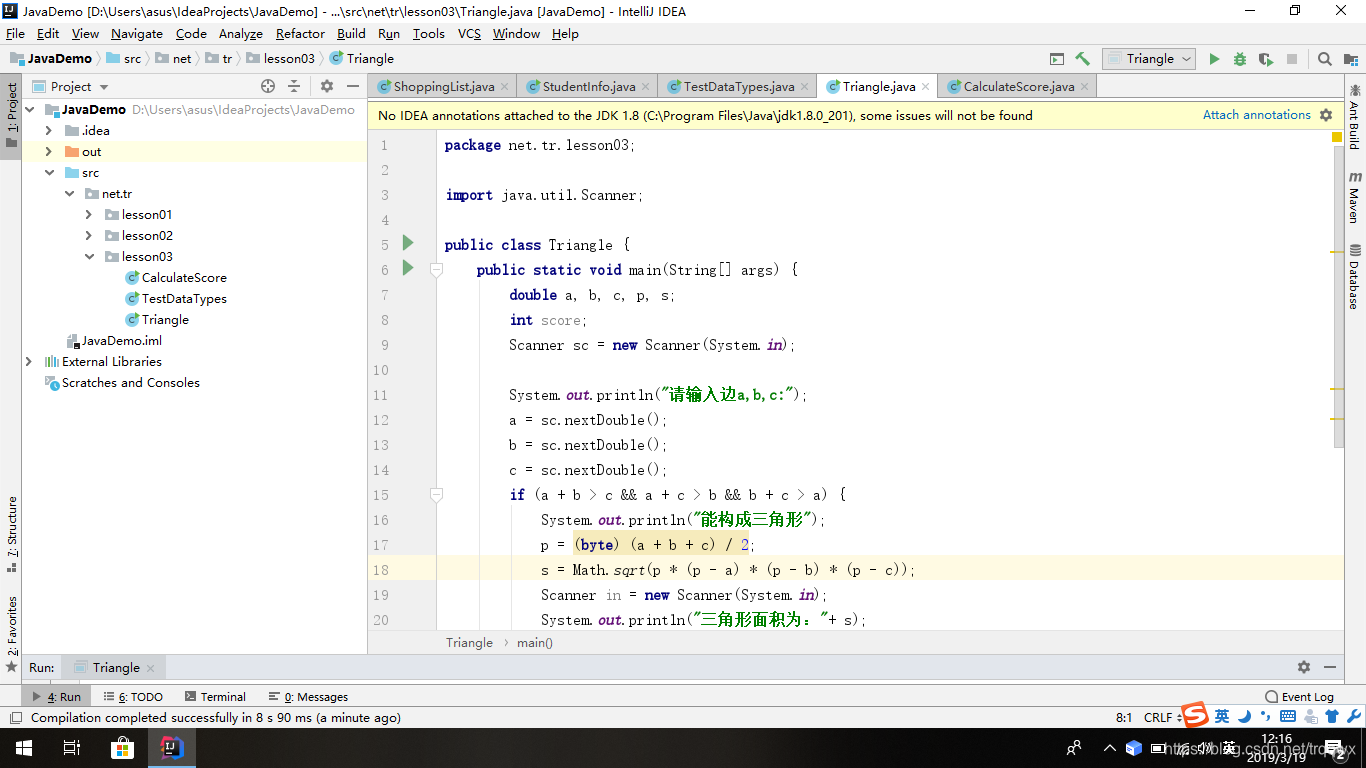Build project with the hammer icon
Image resolution: width=1366 pixels, height=768 pixels.
click(x=1083, y=59)
